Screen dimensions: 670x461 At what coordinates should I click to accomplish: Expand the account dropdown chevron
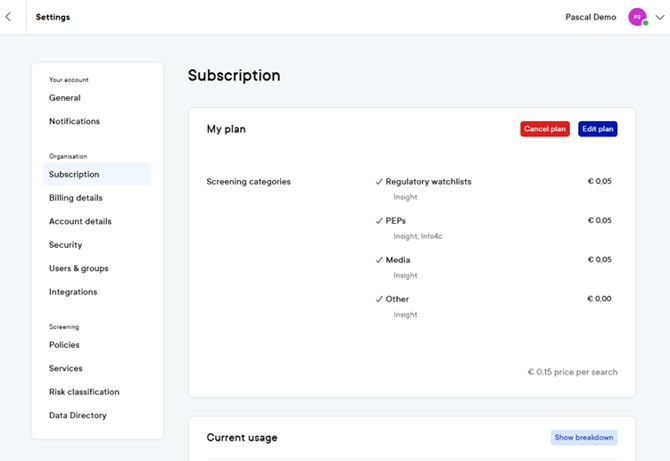point(659,17)
